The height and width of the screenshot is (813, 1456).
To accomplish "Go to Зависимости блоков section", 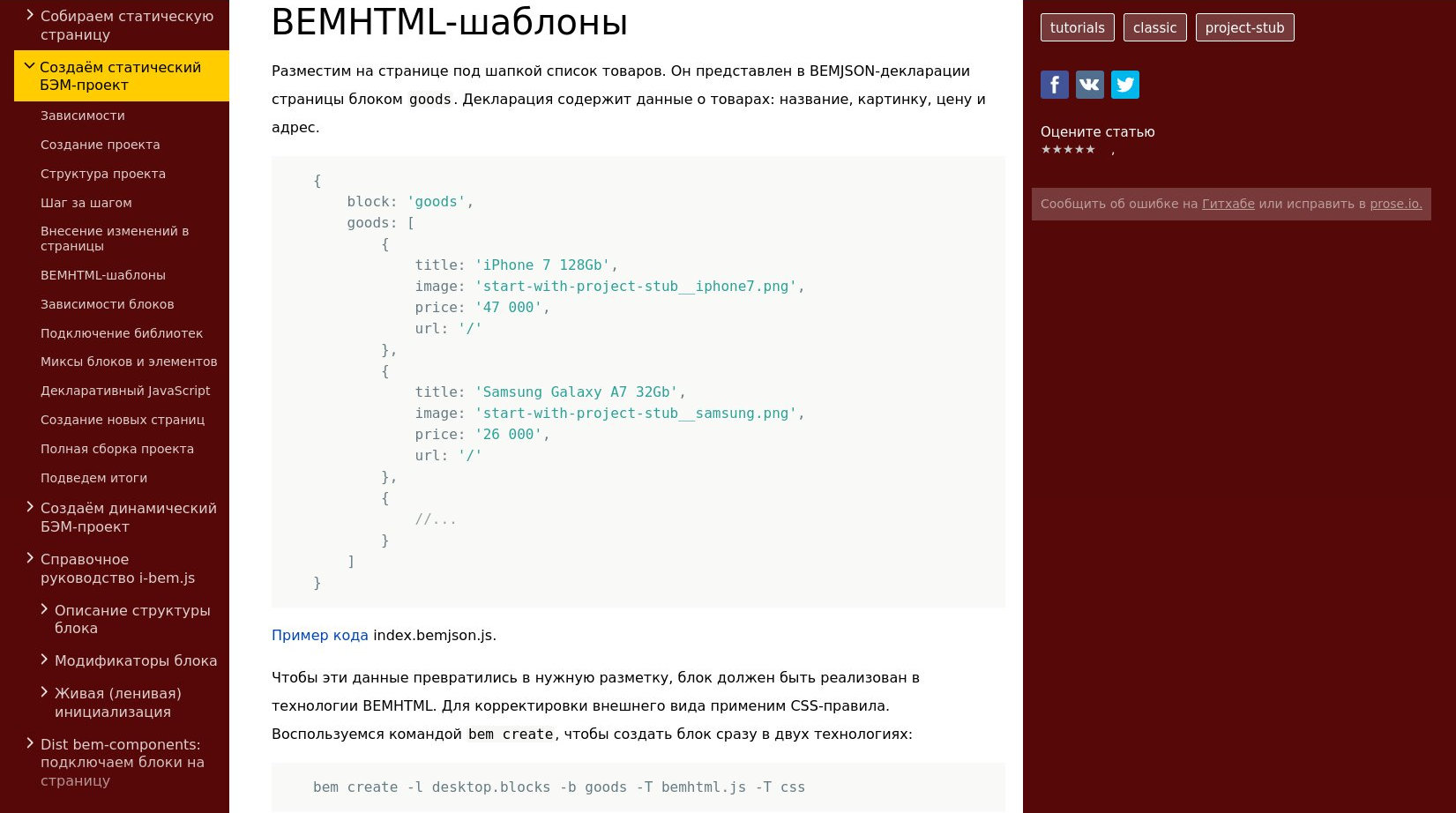I will [x=107, y=304].
